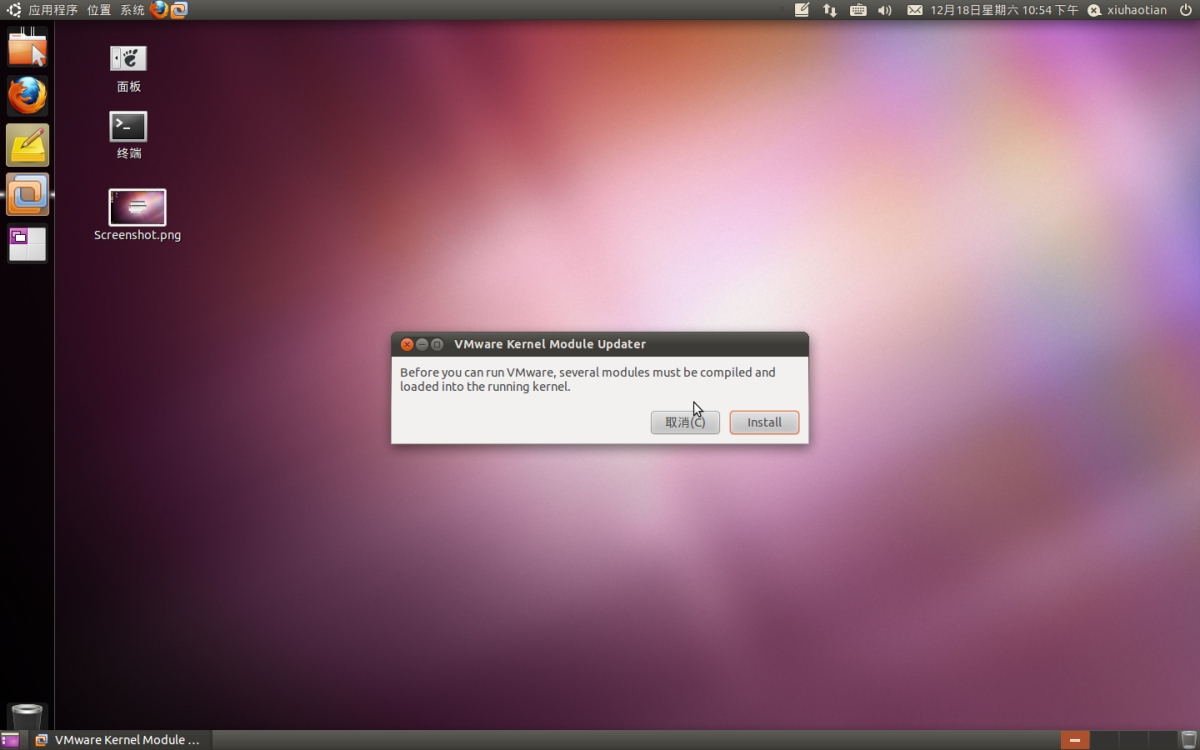
Task: Open the 系统 system menu
Action: tap(132, 10)
